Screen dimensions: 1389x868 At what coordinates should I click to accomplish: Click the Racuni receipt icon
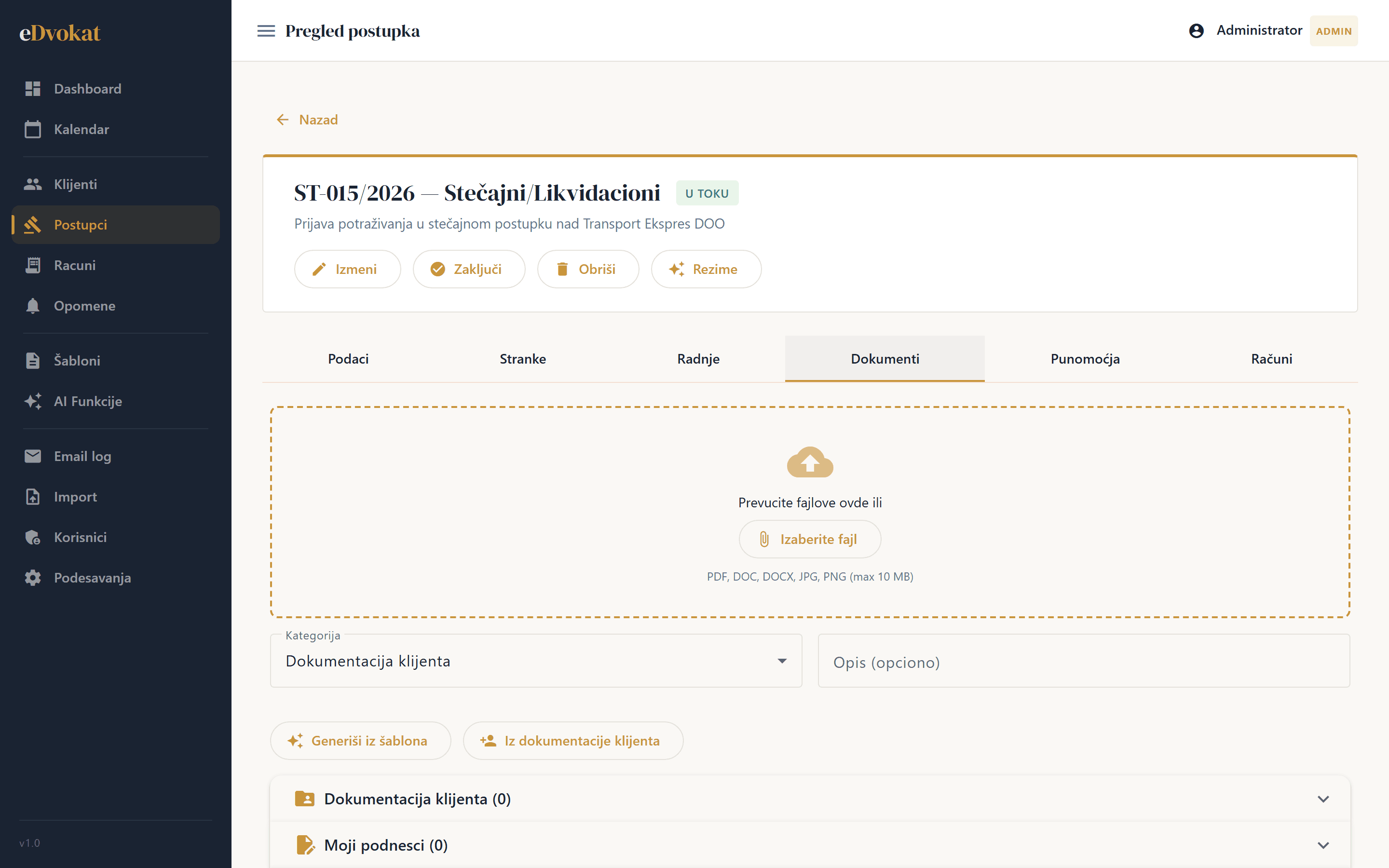coord(33,265)
